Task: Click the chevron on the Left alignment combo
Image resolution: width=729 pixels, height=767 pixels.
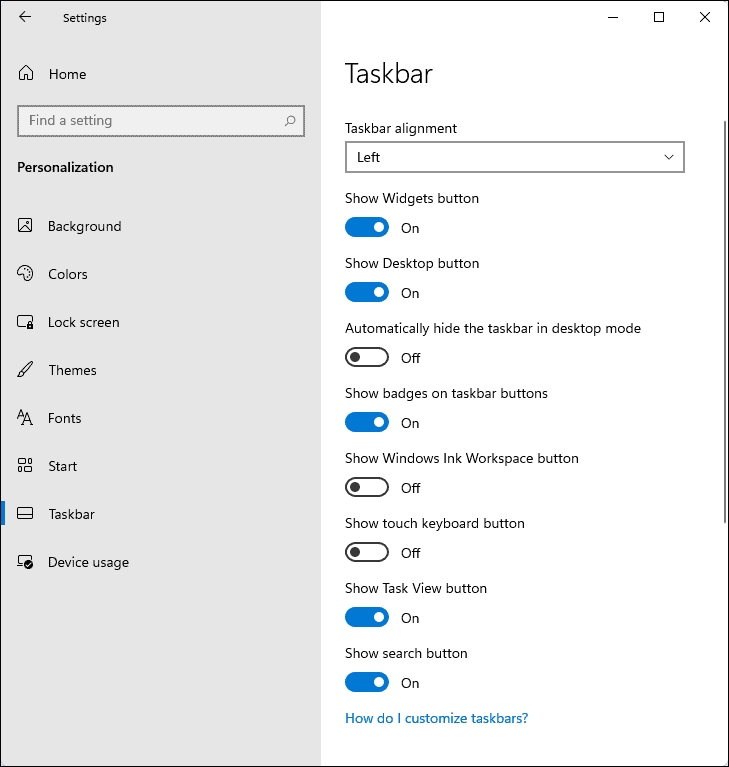Action: [669, 157]
